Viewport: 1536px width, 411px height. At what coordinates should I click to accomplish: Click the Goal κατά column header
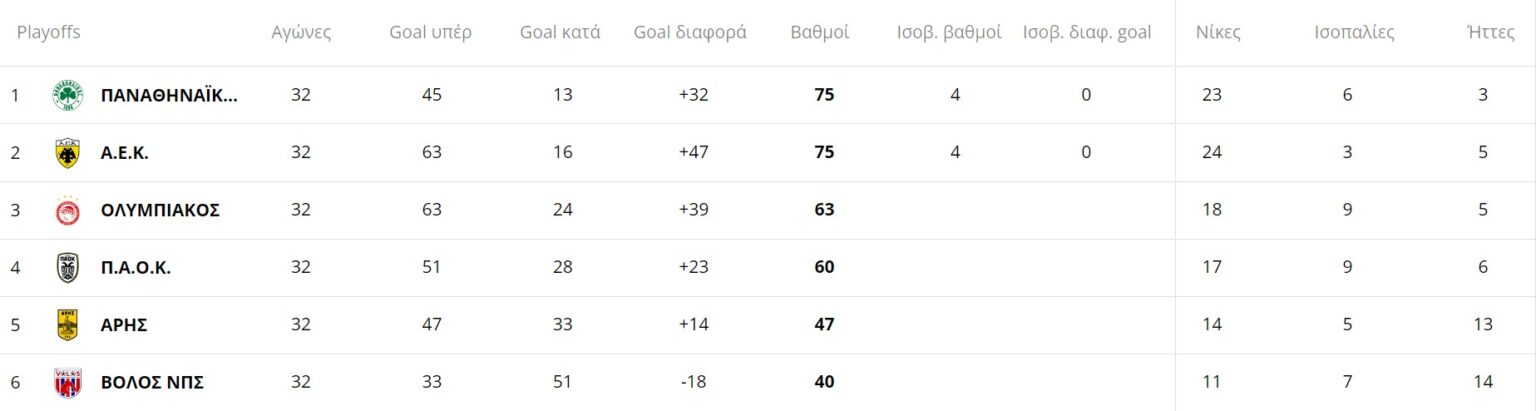pyautogui.click(x=560, y=32)
